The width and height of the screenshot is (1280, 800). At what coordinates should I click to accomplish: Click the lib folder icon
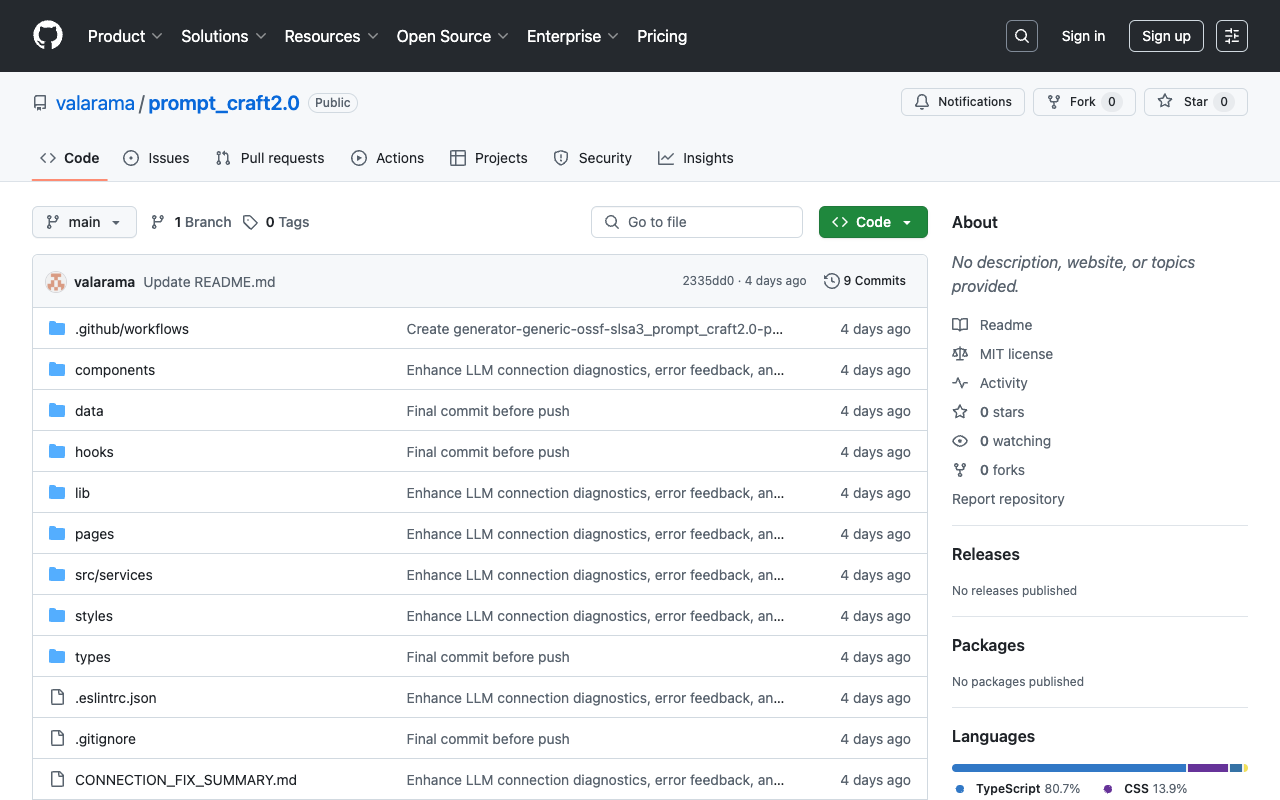point(57,493)
